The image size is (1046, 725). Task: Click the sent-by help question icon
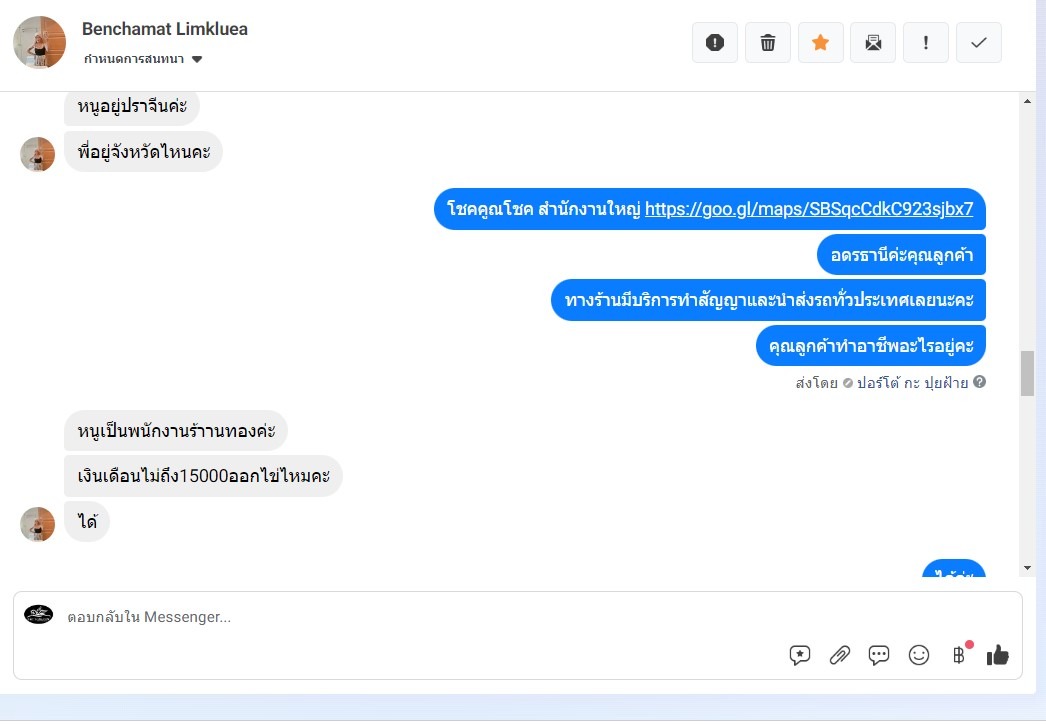coord(979,382)
